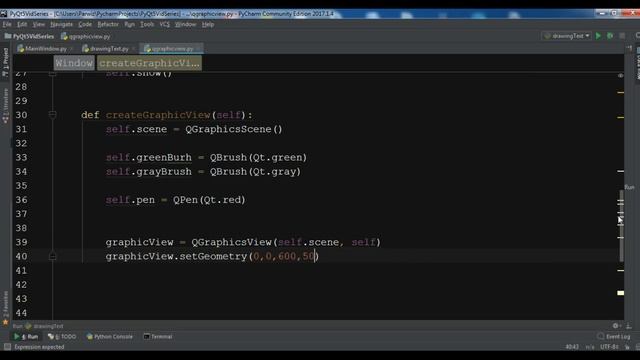
Task: Close the qgraphicview.py editor tab
Action: click(198, 49)
